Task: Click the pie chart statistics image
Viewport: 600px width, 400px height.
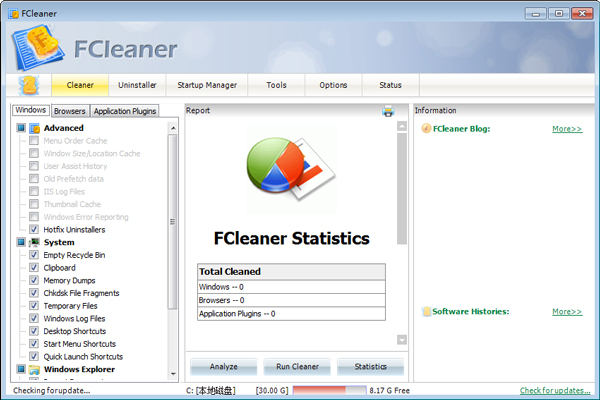Action: [x=291, y=169]
